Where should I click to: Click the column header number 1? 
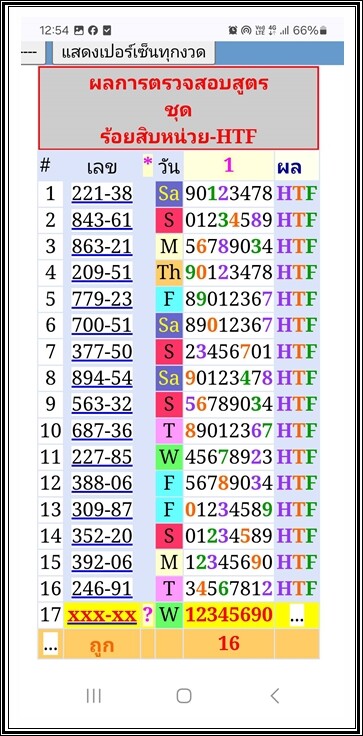pos(228,165)
